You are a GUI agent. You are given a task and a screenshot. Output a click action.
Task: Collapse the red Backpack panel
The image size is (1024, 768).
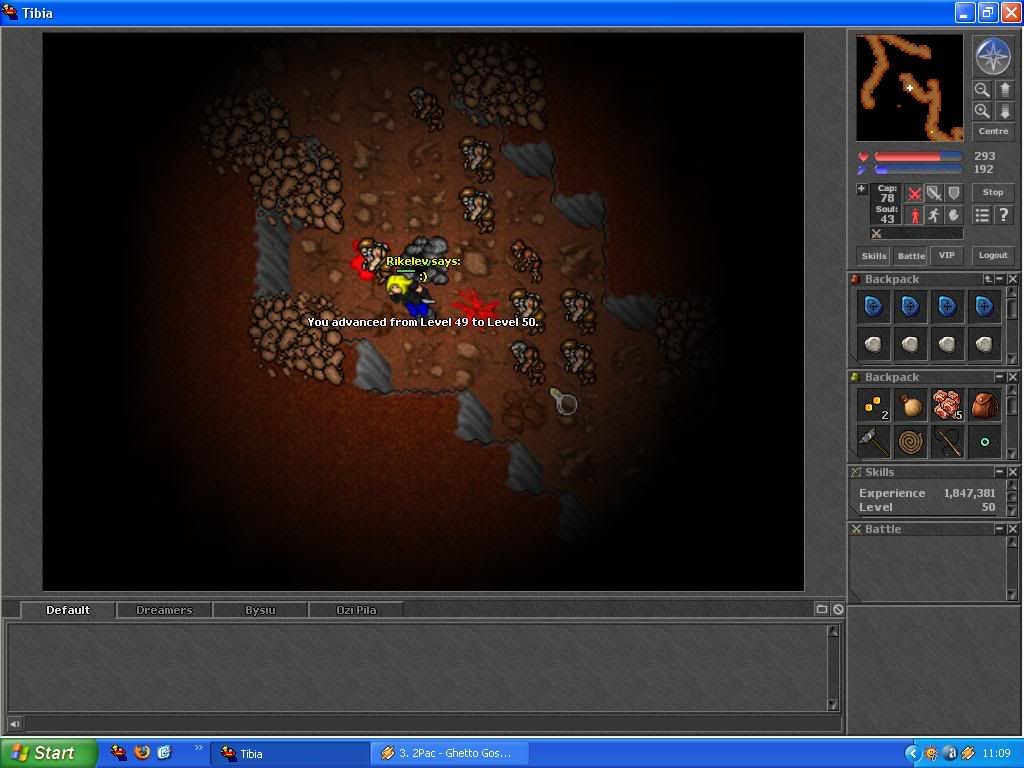[x=1000, y=279]
